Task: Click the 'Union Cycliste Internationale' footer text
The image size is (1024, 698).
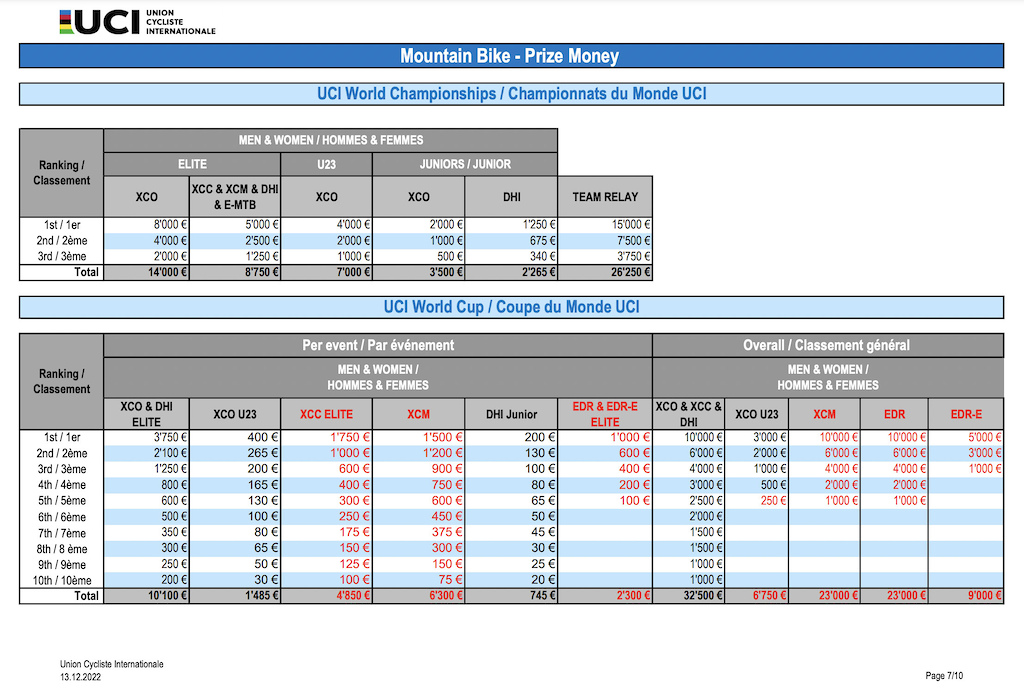Action: coord(112,664)
